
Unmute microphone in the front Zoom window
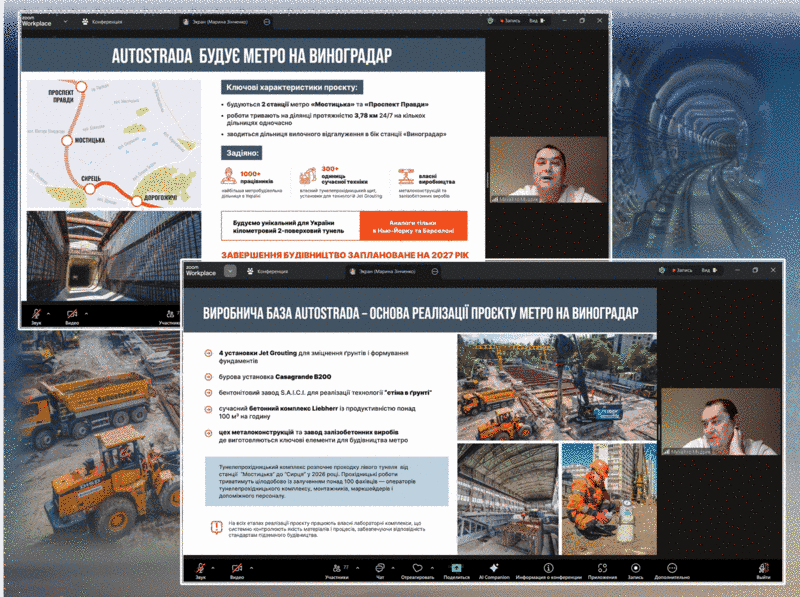click(x=200, y=567)
